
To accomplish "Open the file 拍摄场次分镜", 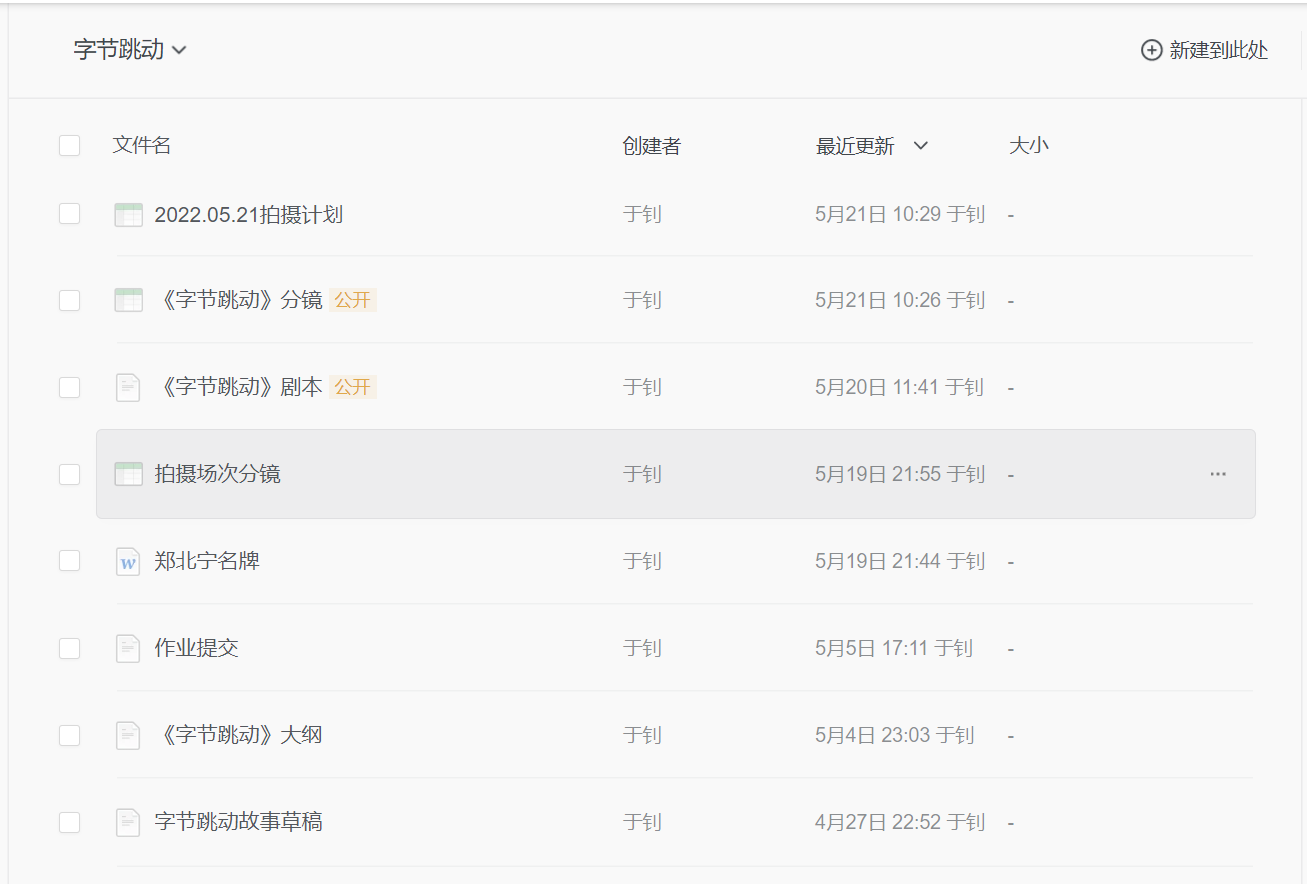I will (218, 474).
